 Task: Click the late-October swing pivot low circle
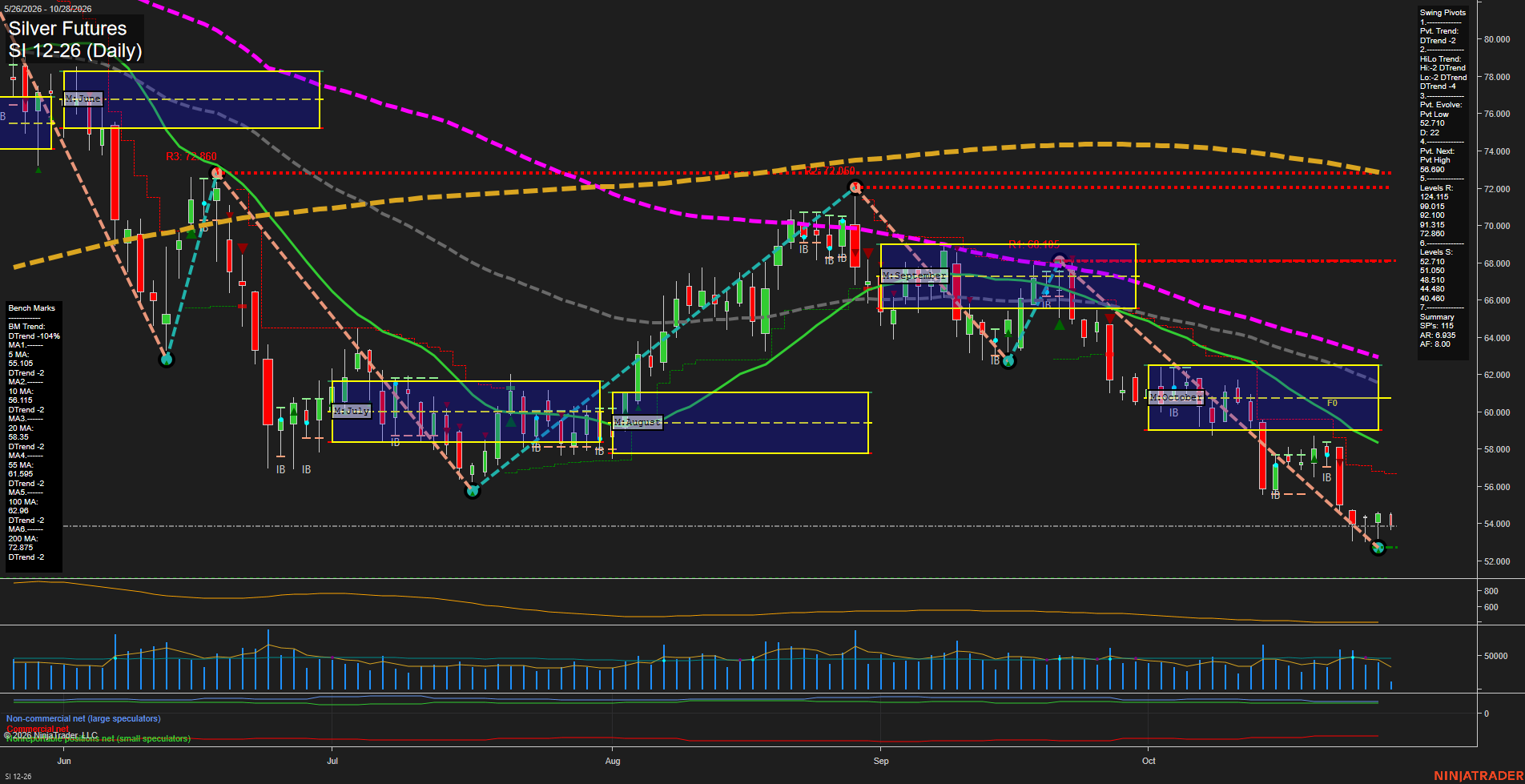pyautogui.click(x=1378, y=548)
